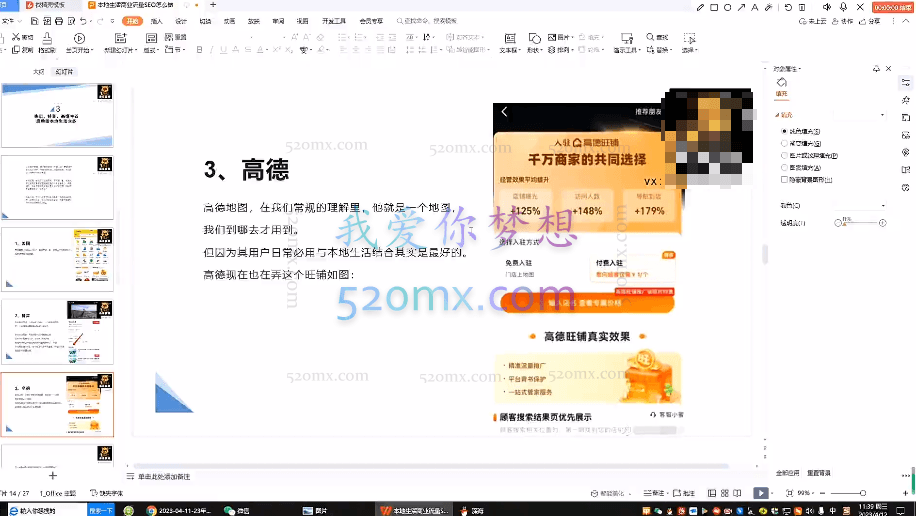Select the text annotation tool in recorder bar

tap(754, 8)
